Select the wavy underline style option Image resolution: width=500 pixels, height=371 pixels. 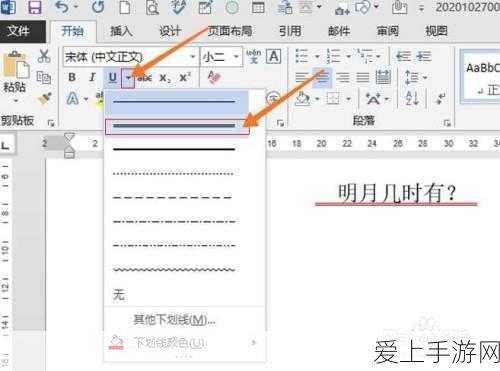pyautogui.click(x=174, y=269)
